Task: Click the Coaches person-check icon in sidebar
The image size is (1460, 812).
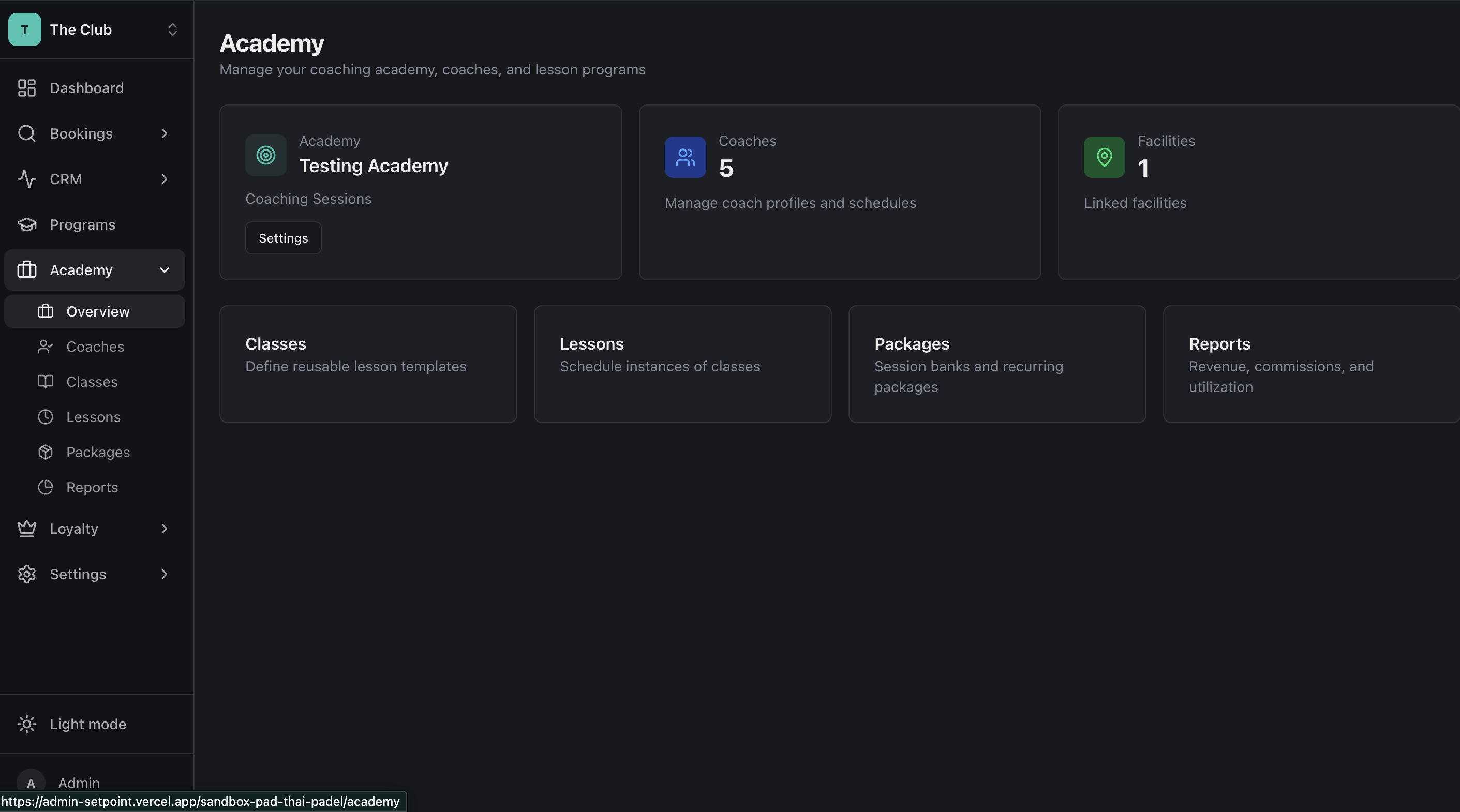Action: pos(46,346)
